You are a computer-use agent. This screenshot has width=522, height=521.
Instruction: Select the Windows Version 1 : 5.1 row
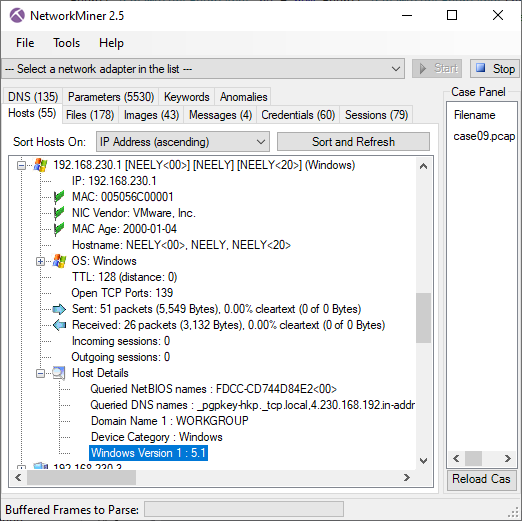(x=149, y=453)
